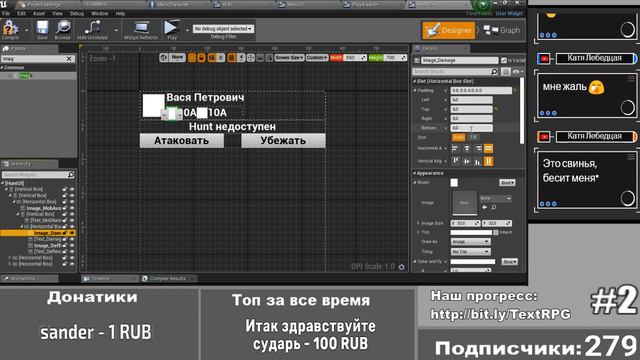The height and width of the screenshot is (360, 640).
Task: Open the Widget Reflector
Action: click(x=141, y=29)
